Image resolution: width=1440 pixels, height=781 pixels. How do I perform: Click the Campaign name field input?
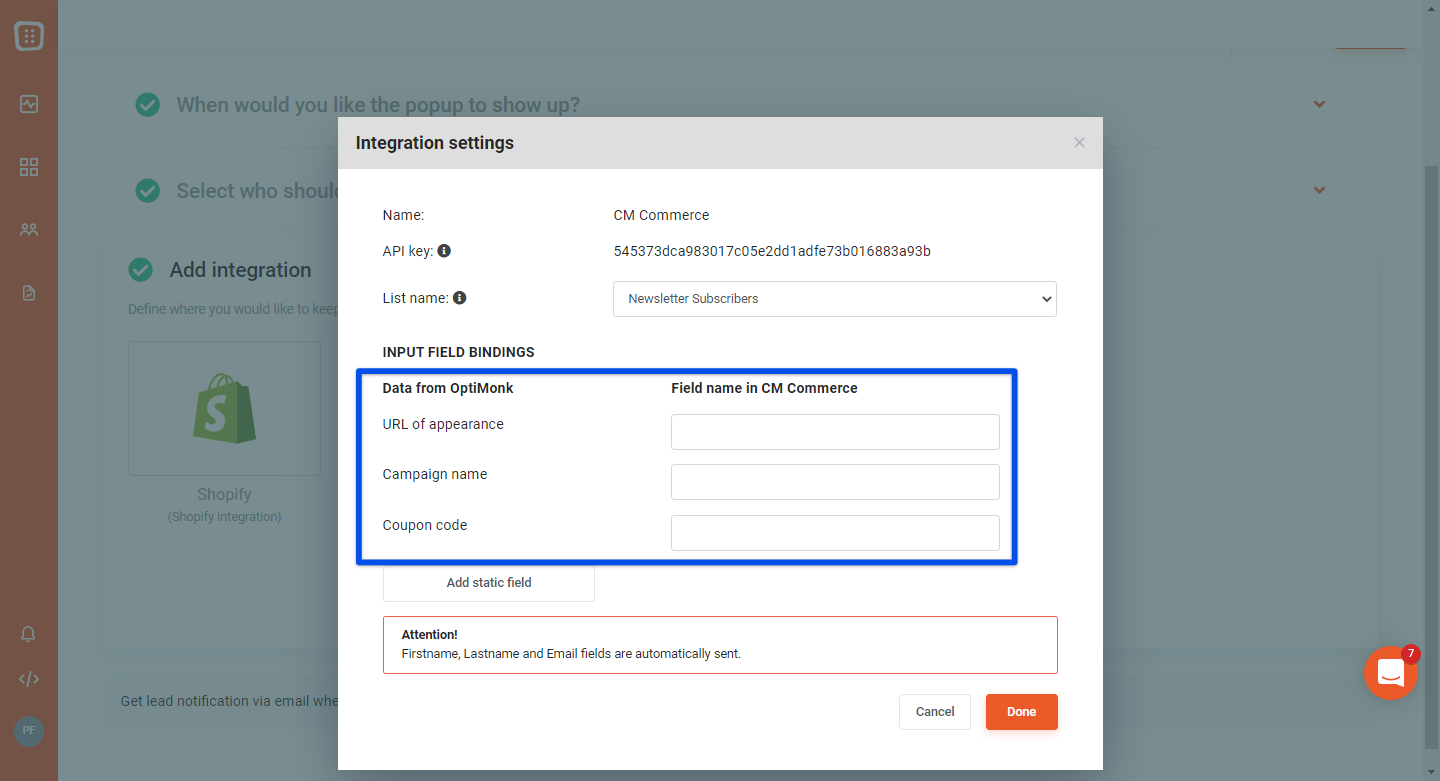point(835,482)
